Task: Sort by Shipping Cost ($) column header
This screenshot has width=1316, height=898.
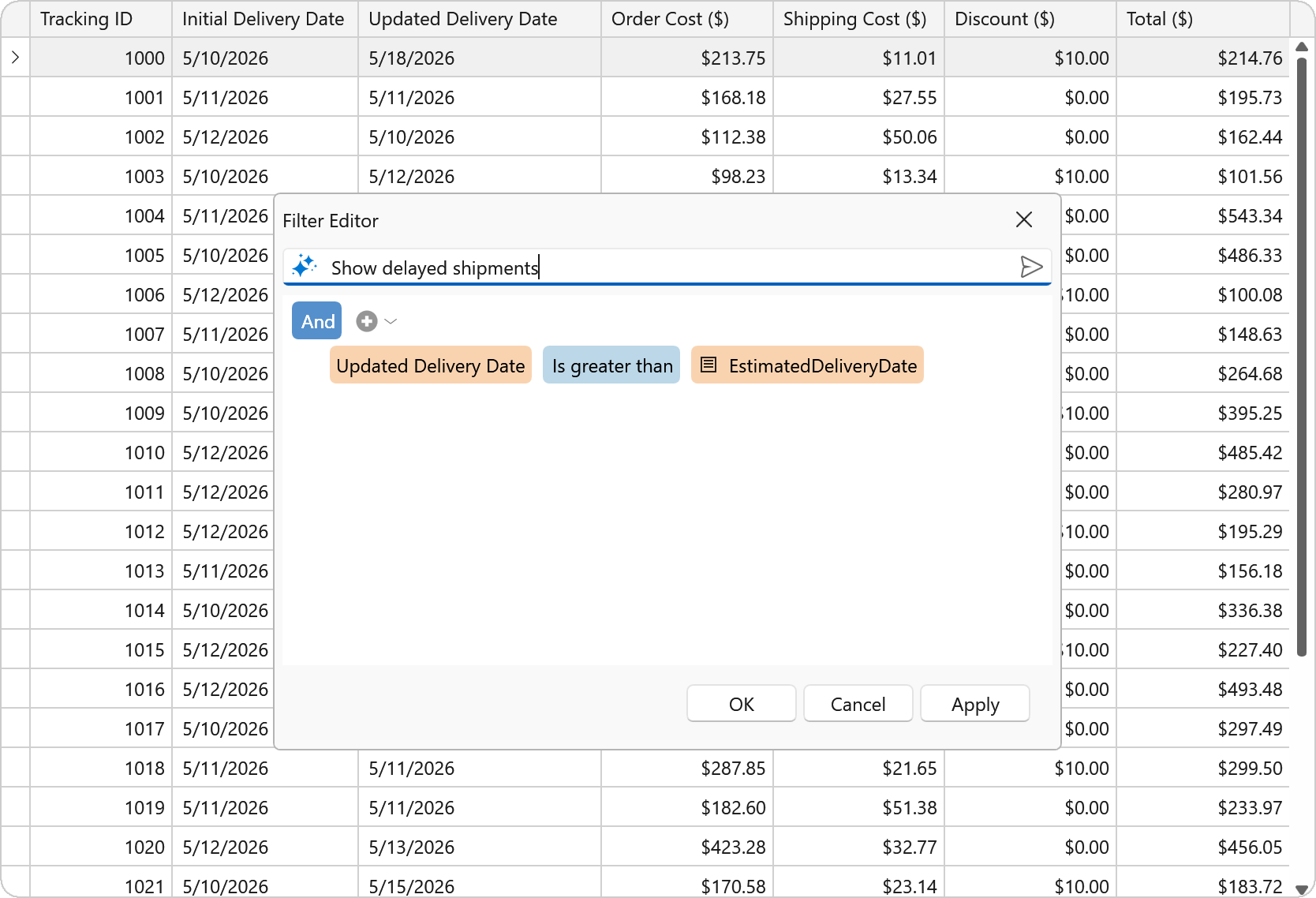Action: click(x=858, y=19)
